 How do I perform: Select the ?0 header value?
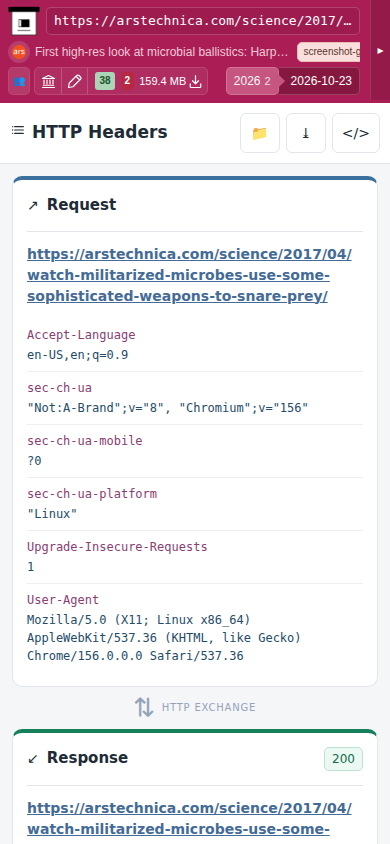click(x=34, y=461)
